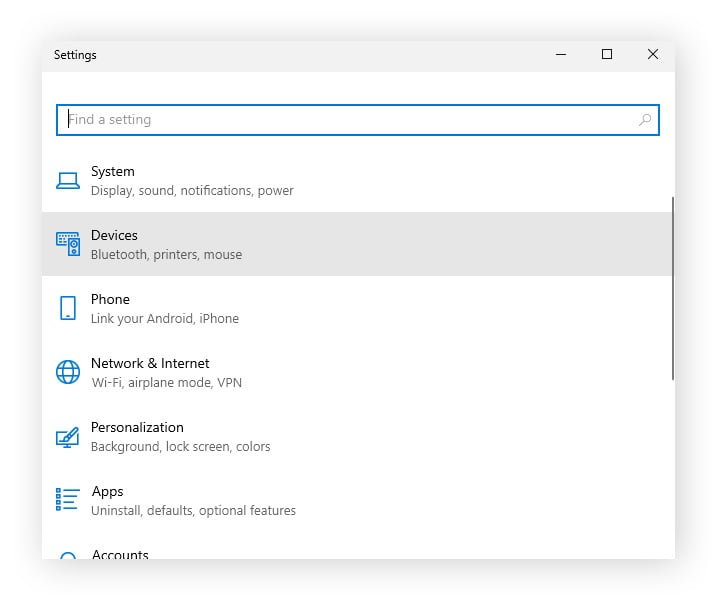Minimize the Settings window
This screenshot has height=599, width=717.
pyautogui.click(x=560, y=55)
